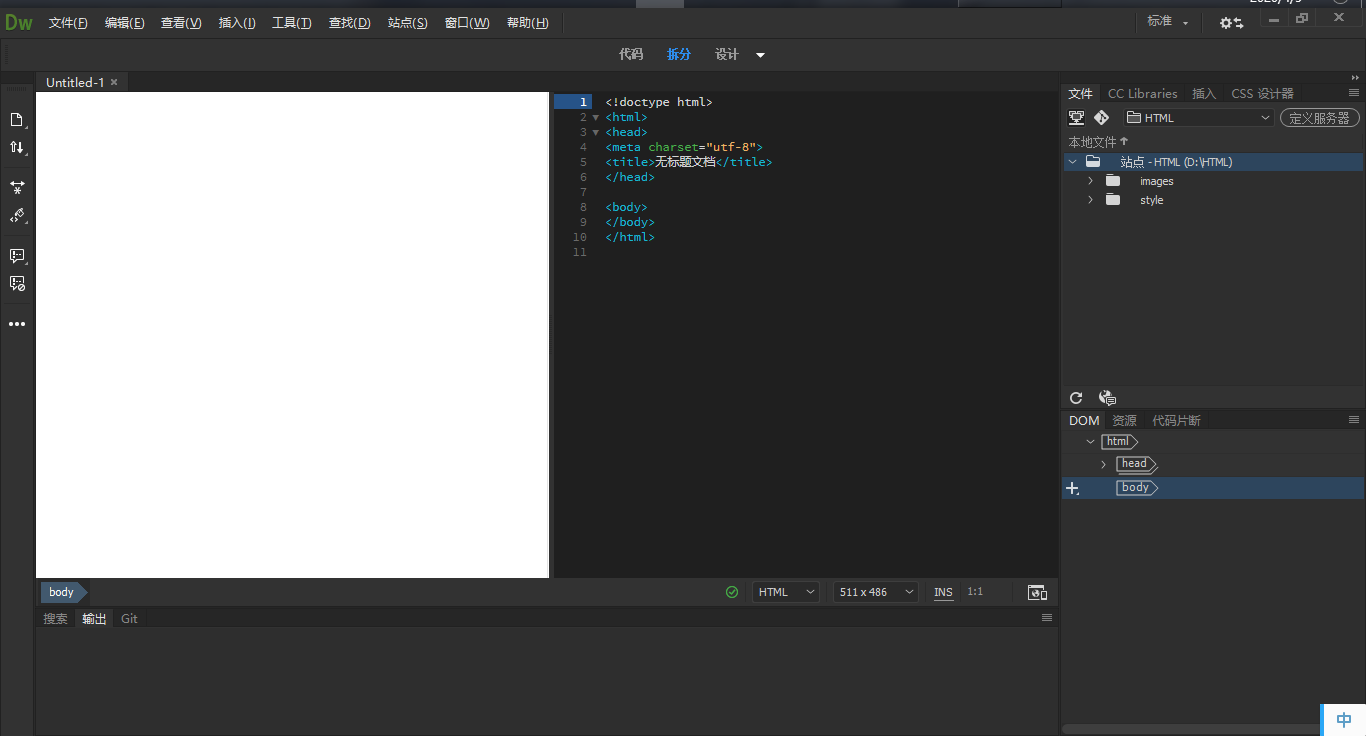Open the 文件(F) menu
The height and width of the screenshot is (736, 1366).
pyautogui.click(x=68, y=23)
